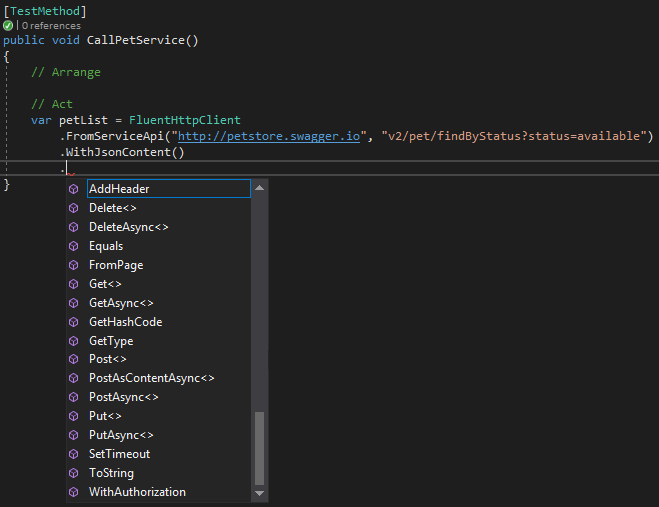Viewport: 659px width, 507px height.
Task: Place cursor on .WithJsonContent() call
Action: pos(122,152)
